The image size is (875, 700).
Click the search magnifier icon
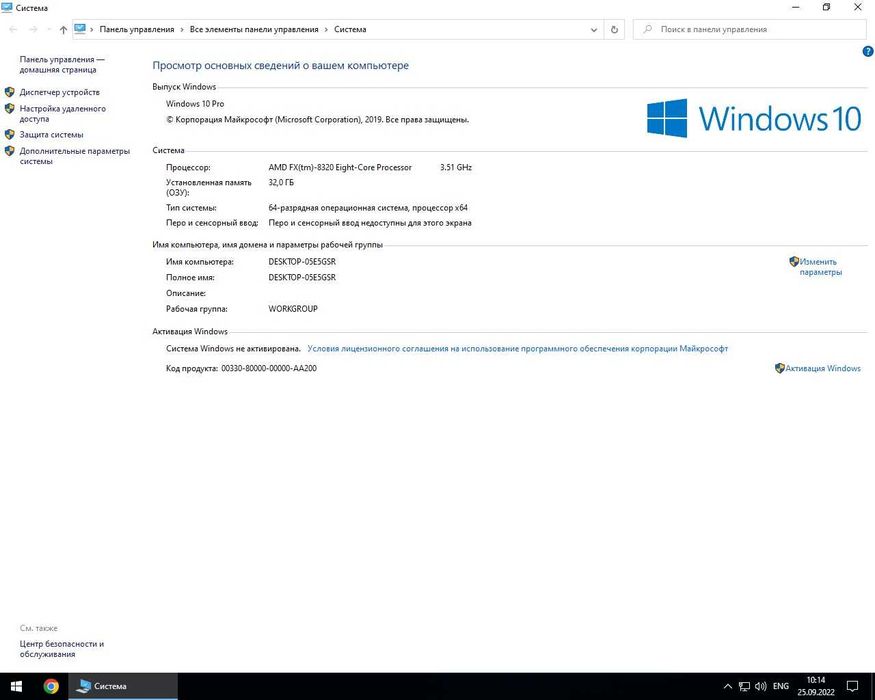pyautogui.click(x=647, y=29)
